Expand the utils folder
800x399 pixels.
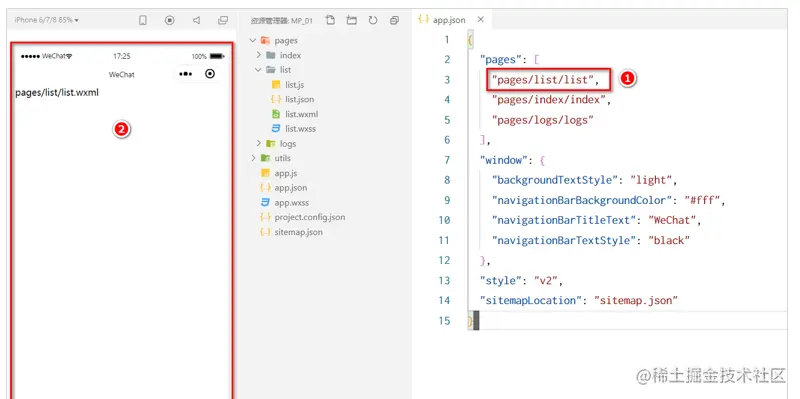(253, 158)
